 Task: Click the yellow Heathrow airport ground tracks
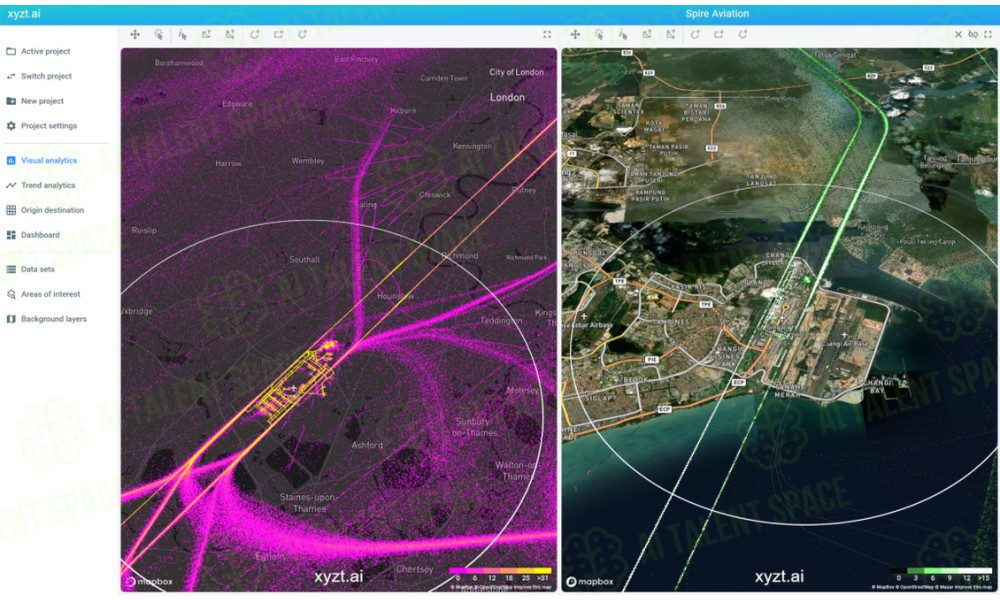pos(295,384)
